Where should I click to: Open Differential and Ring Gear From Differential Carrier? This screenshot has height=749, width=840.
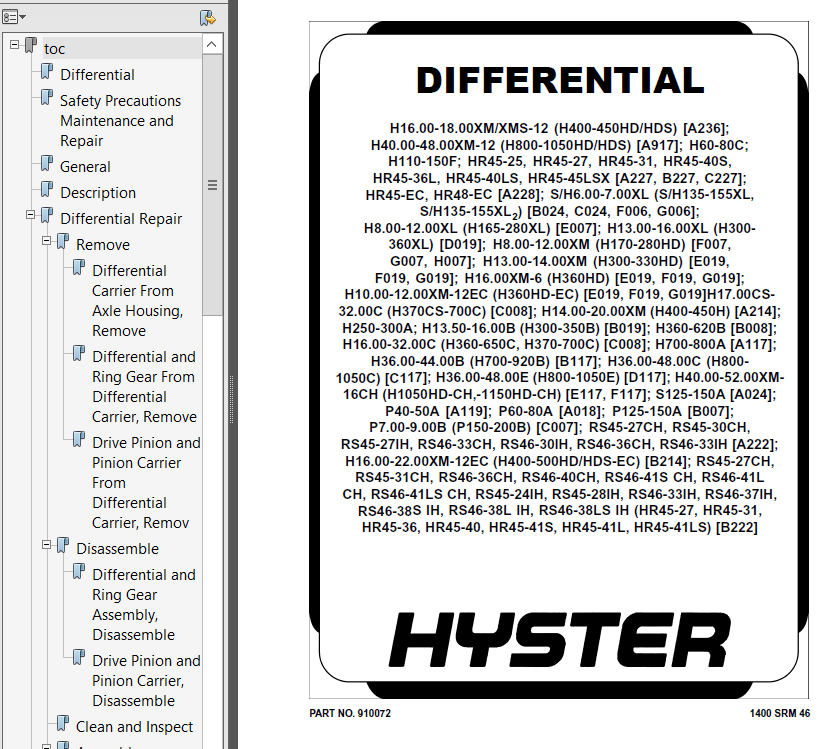[145, 387]
